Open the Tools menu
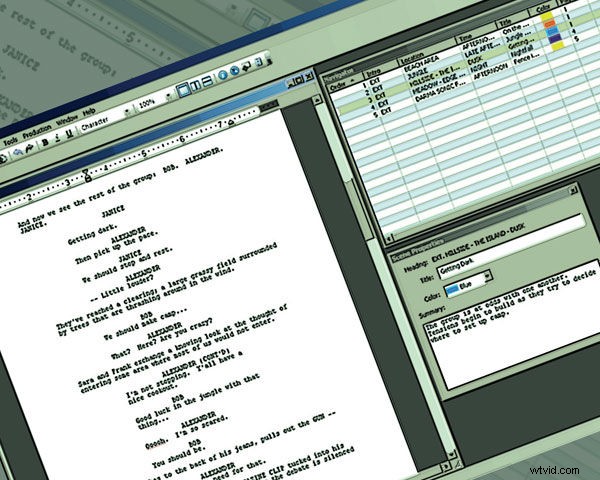The width and height of the screenshot is (600, 480). click(x=10, y=142)
